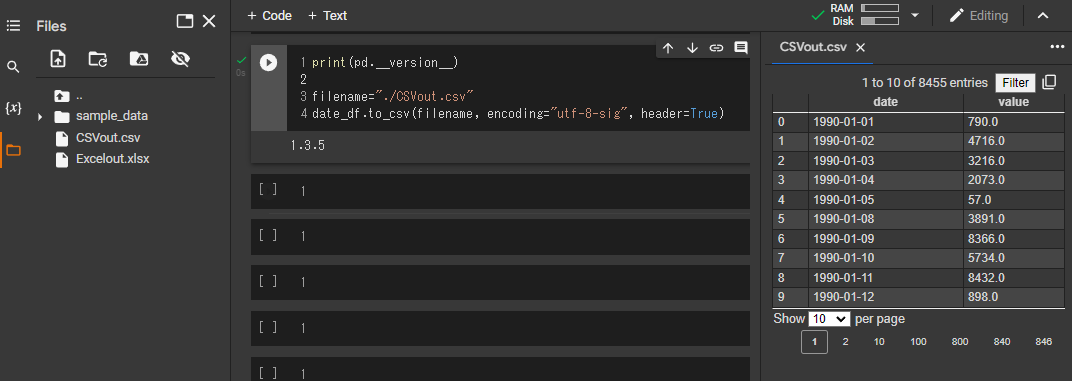Go to page 800 of table
Screen dimensions: 1072x381
pos(960,341)
